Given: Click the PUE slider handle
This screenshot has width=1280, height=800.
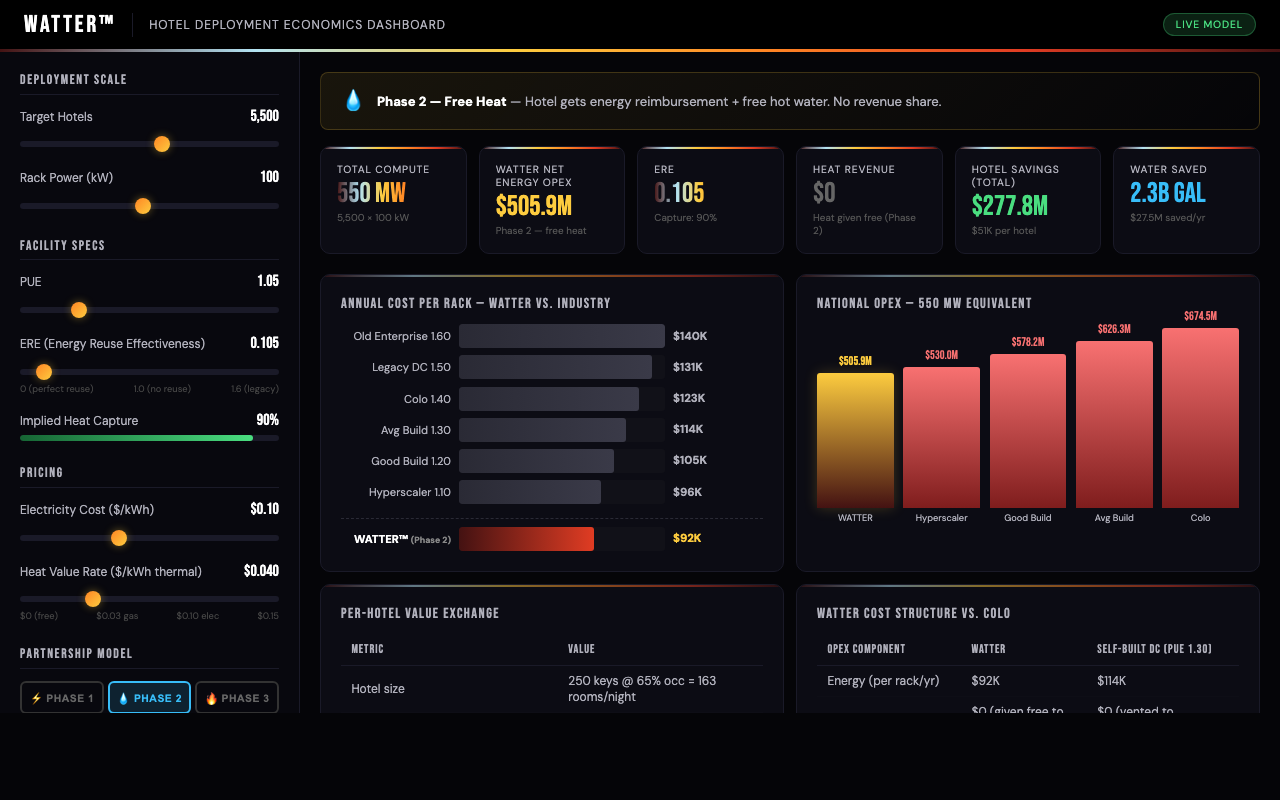Looking at the screenshot, I should [x=79, y=310].
